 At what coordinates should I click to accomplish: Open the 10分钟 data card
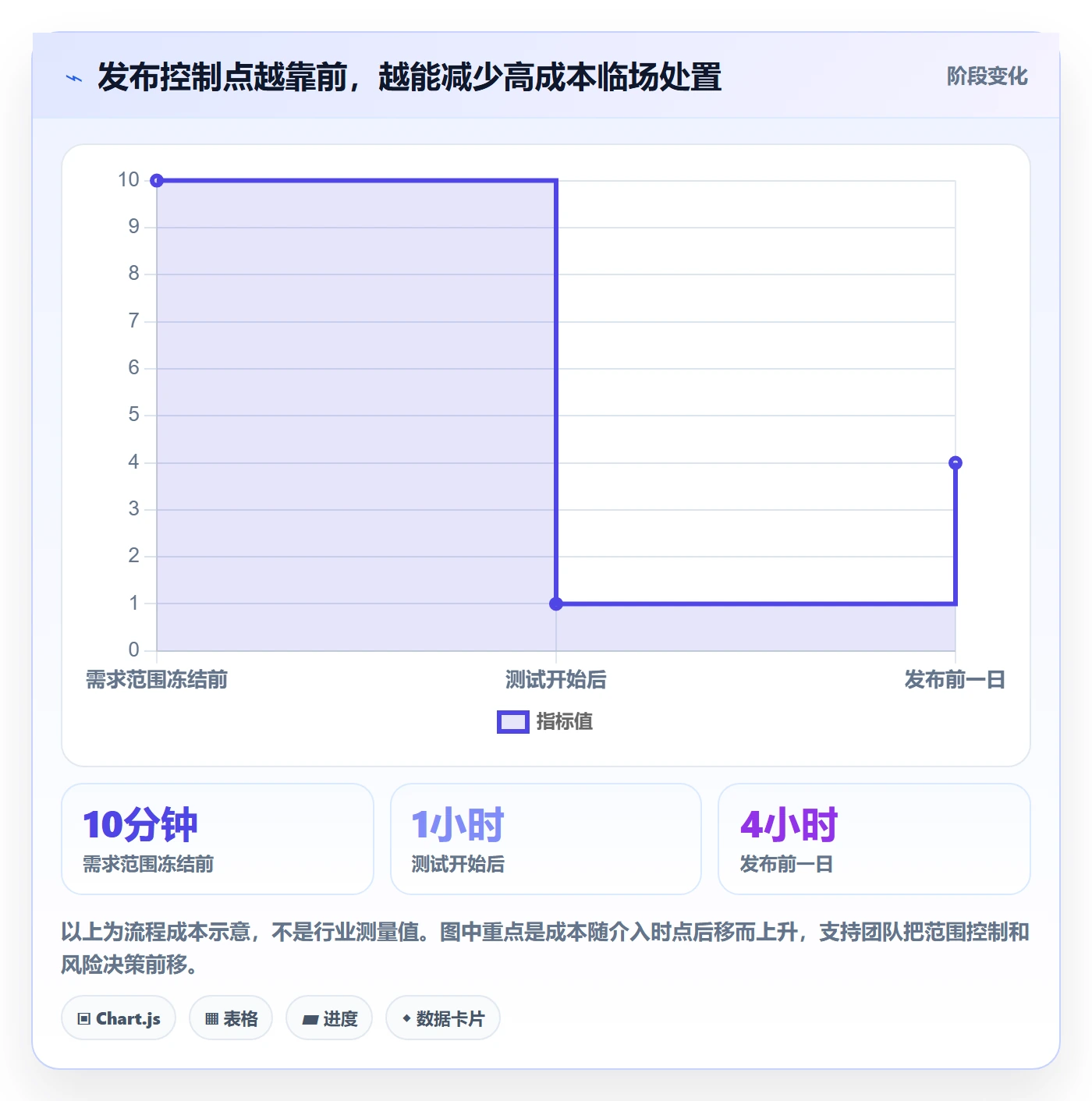point(218,839)
